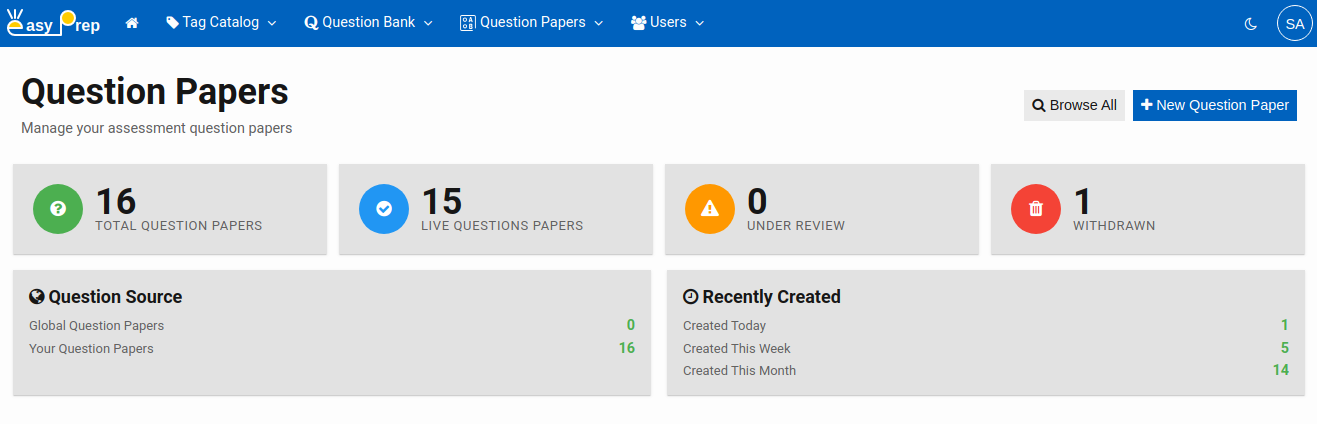The height and width of the screenshot is (424, 1317).
Task: Click the number 16 in Total card
Action: [116, 201]
